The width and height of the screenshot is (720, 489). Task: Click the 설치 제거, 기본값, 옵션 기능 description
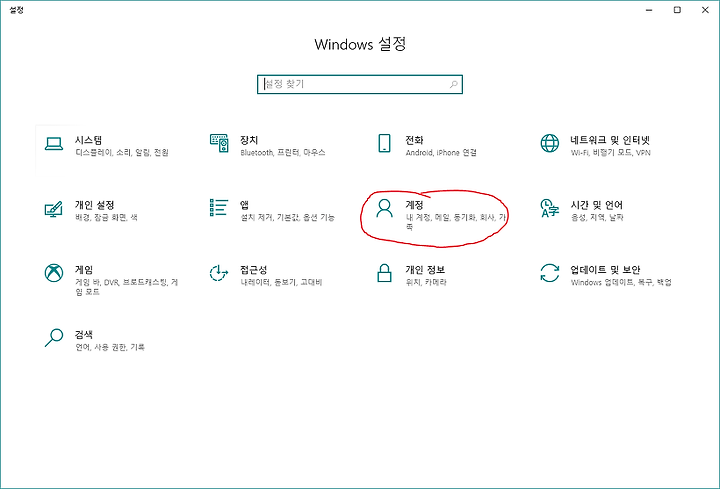(x=287, y=217)
